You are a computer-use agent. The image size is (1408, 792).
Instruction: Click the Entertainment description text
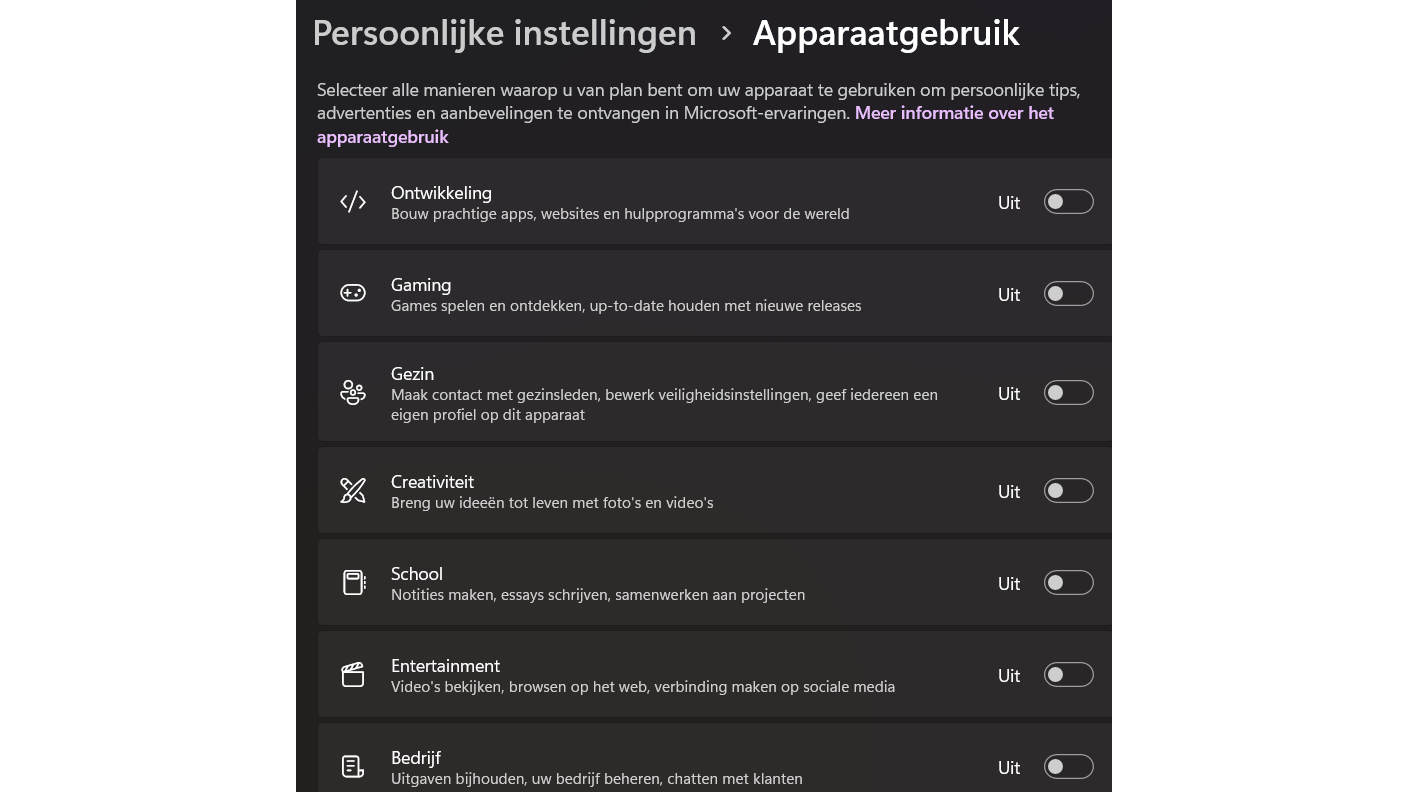point(642,687)
